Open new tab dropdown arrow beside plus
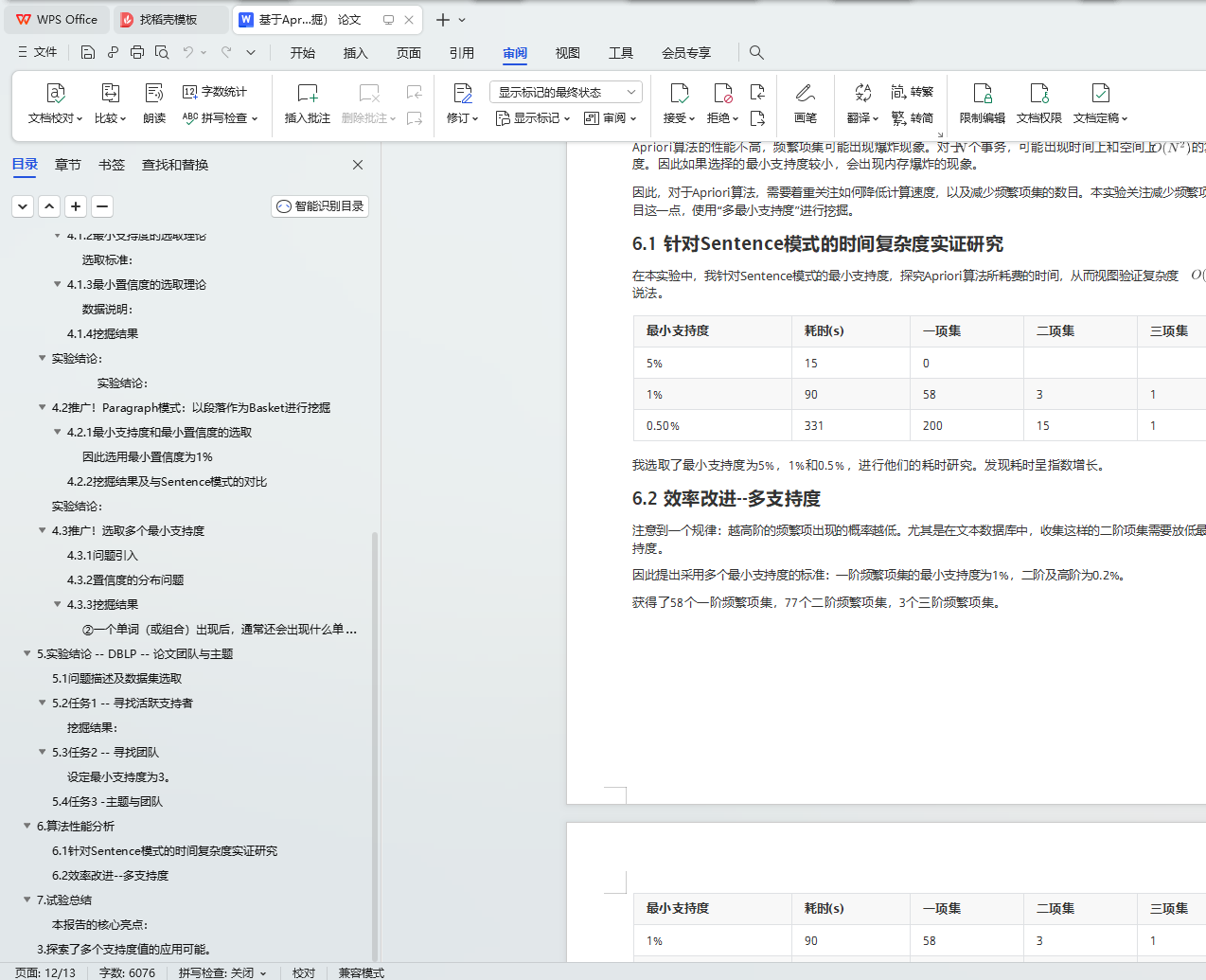Viewport: 1206px width, 980px height. [462, 20]
